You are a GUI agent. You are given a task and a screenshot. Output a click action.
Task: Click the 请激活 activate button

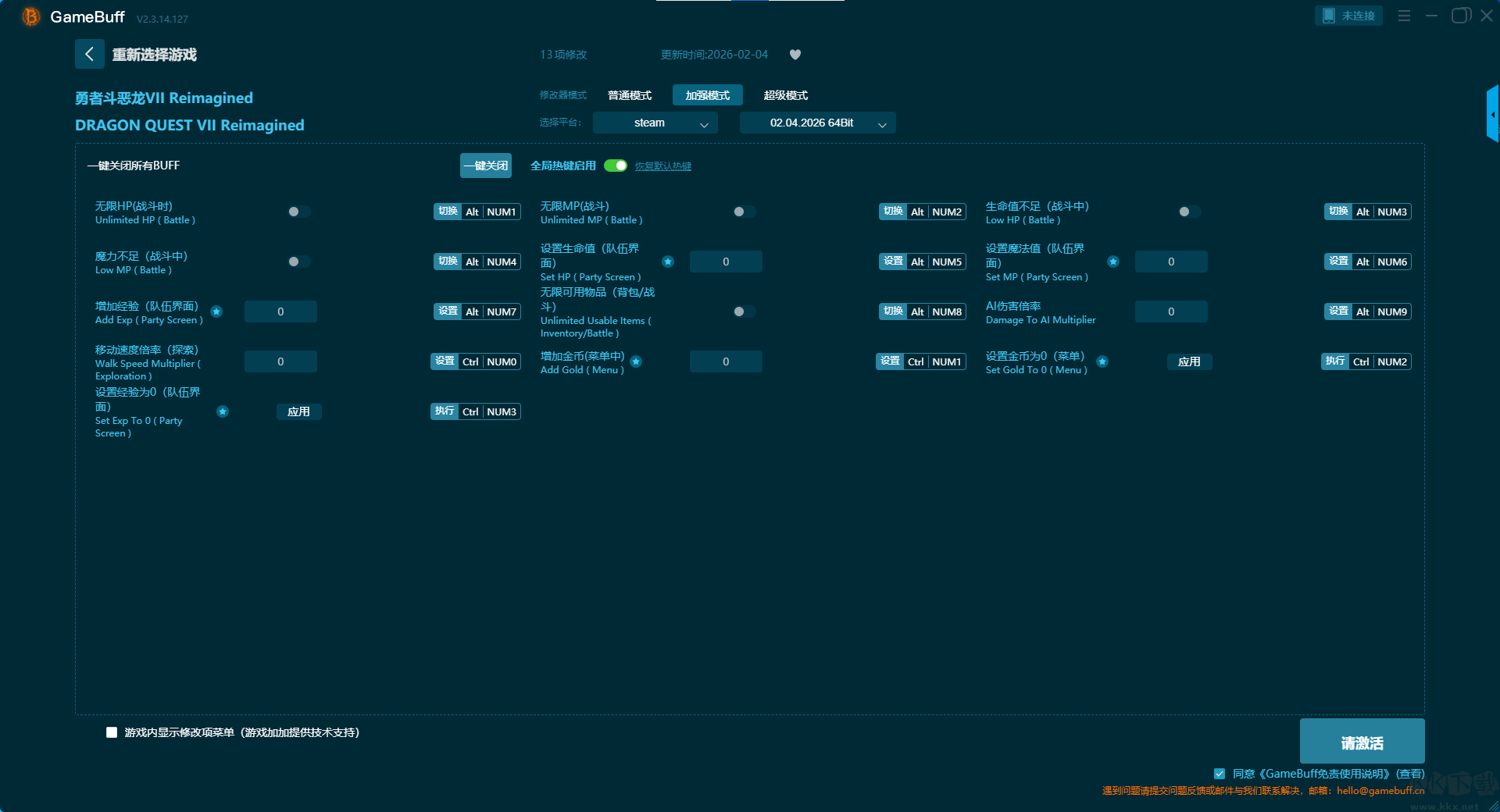click(x=1362, y=742)
